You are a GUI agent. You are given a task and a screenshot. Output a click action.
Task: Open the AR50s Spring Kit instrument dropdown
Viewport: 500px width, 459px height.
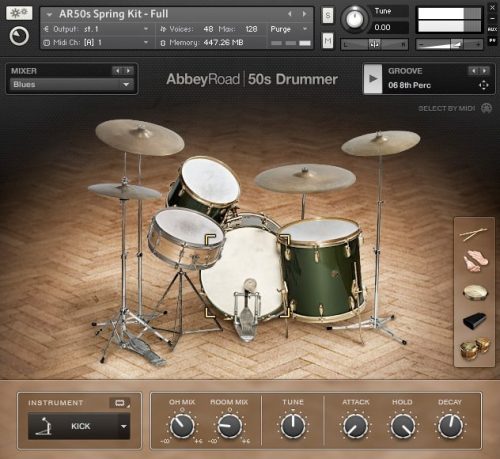(50, 15)
